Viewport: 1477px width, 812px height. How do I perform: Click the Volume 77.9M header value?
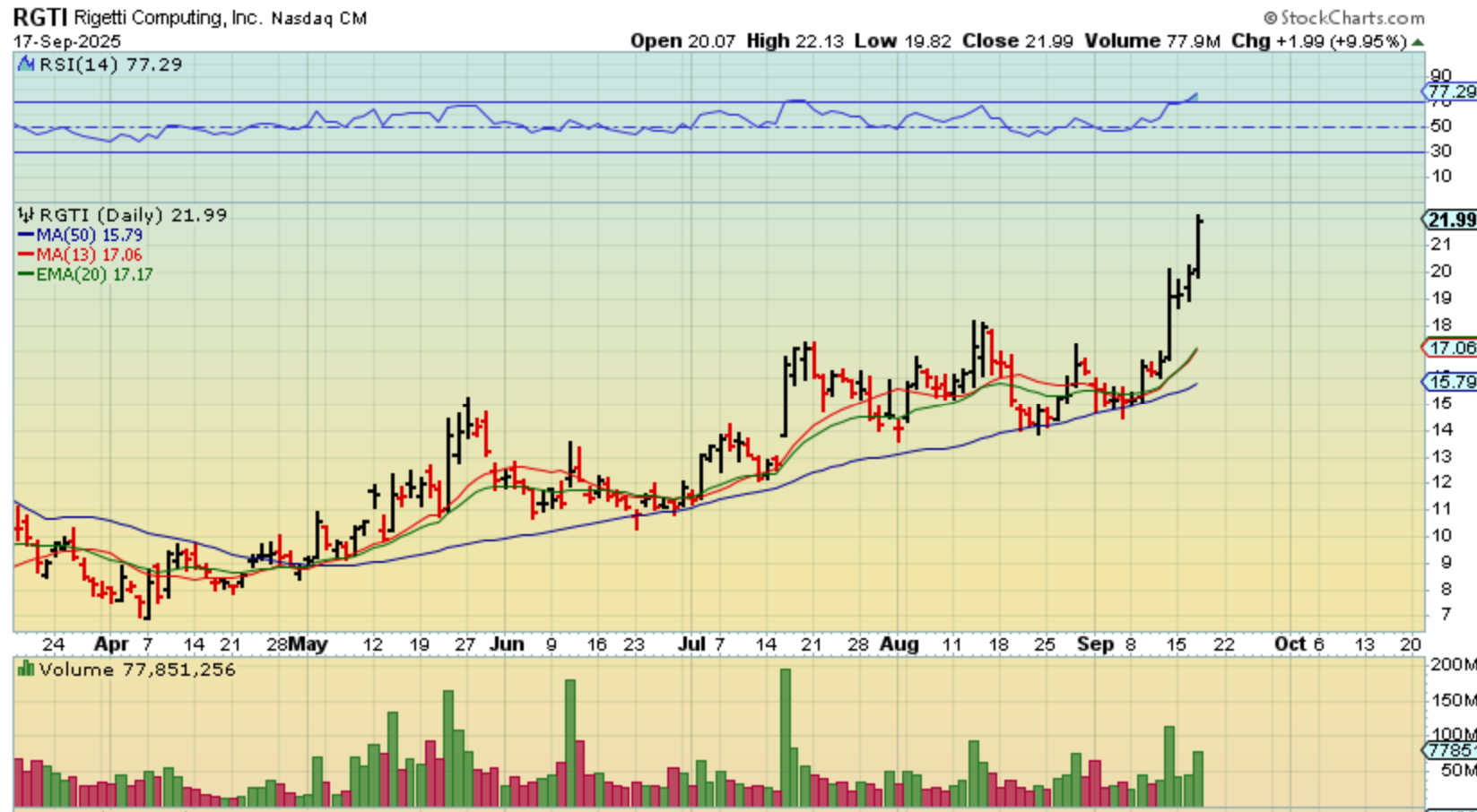[1151, 41]
